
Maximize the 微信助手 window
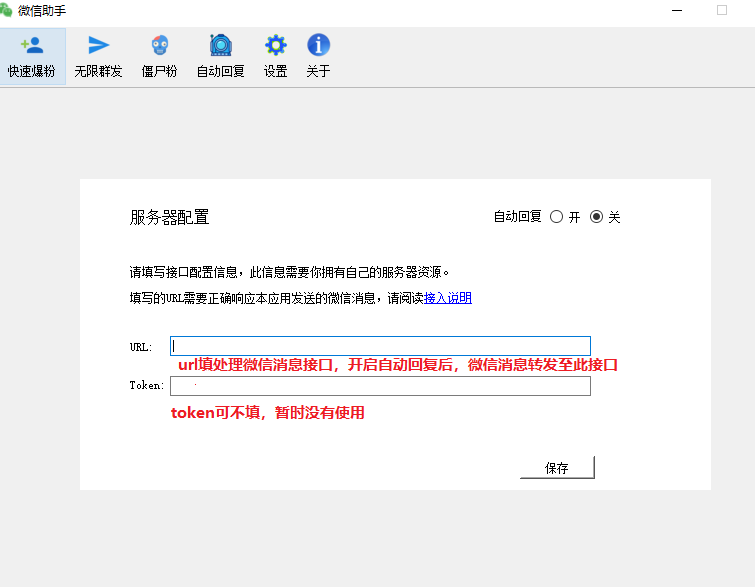(x=722, y=10)
